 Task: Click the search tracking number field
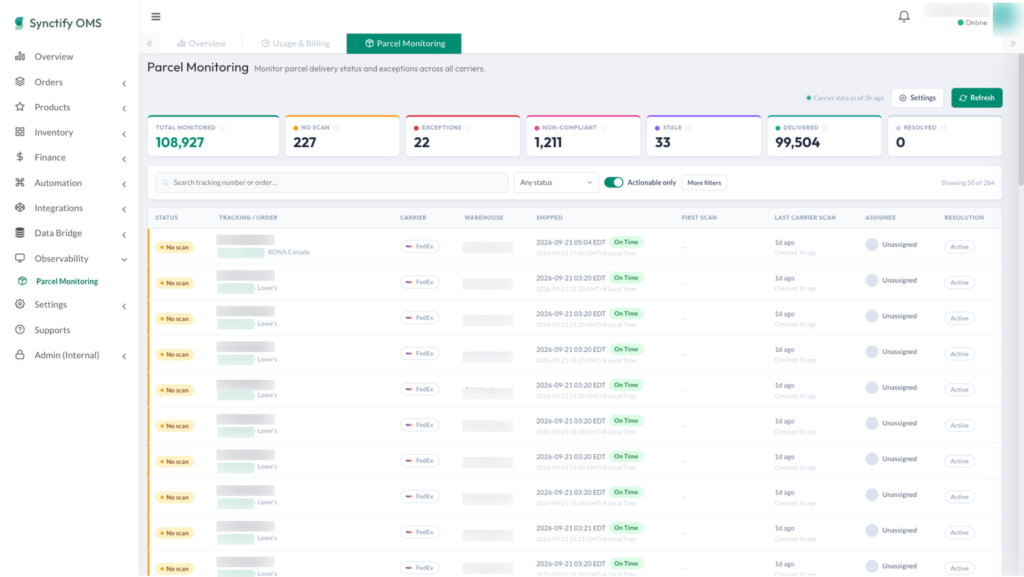(x=331, y=183)
